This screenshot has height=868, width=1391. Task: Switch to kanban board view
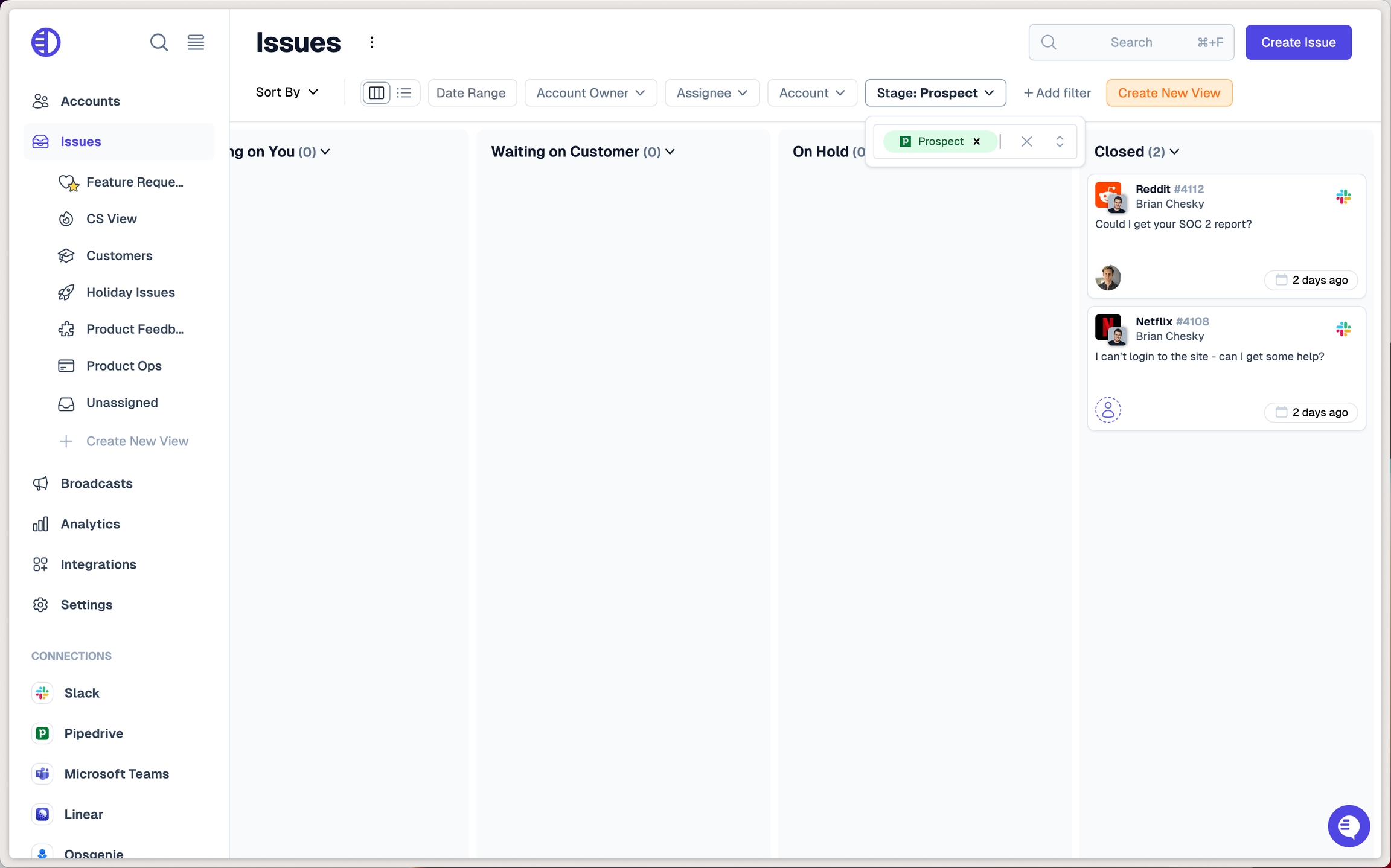coord(376,93)
